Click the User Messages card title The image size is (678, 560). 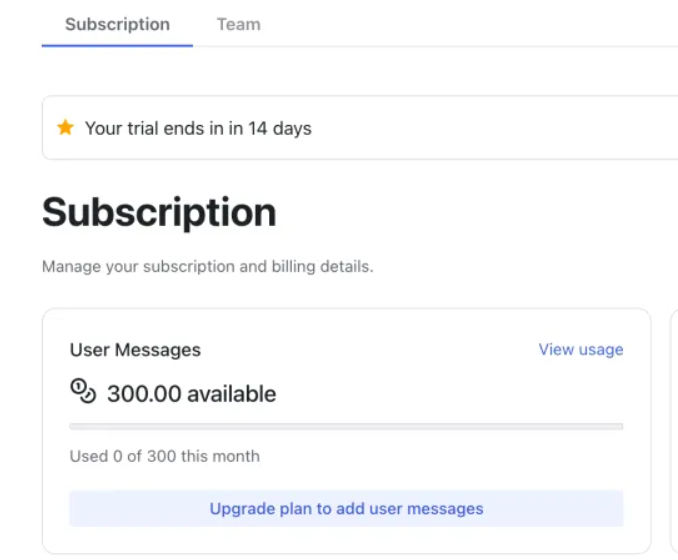click(135, 350)
